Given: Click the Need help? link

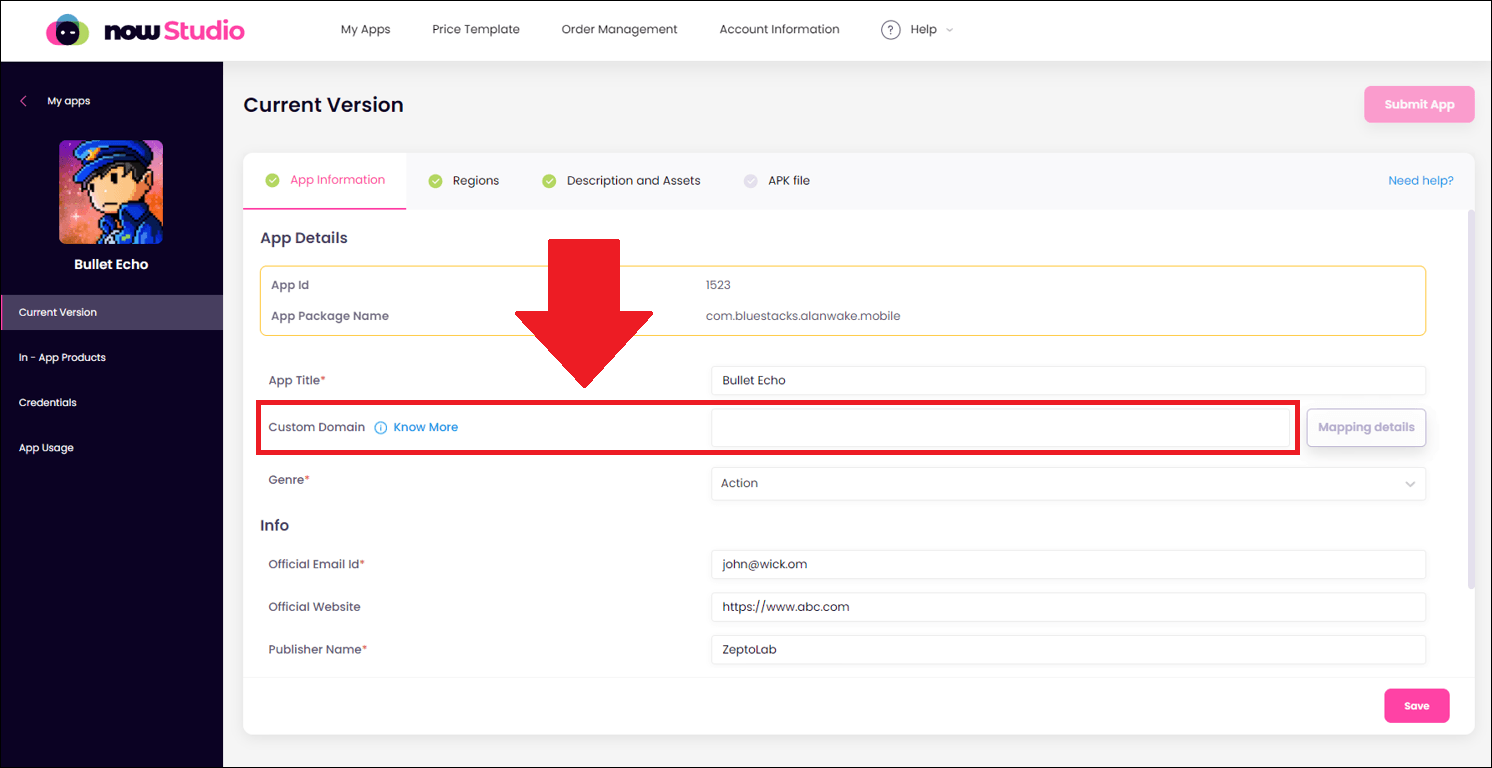Looking at the screenshot, I should [1420, 181].
